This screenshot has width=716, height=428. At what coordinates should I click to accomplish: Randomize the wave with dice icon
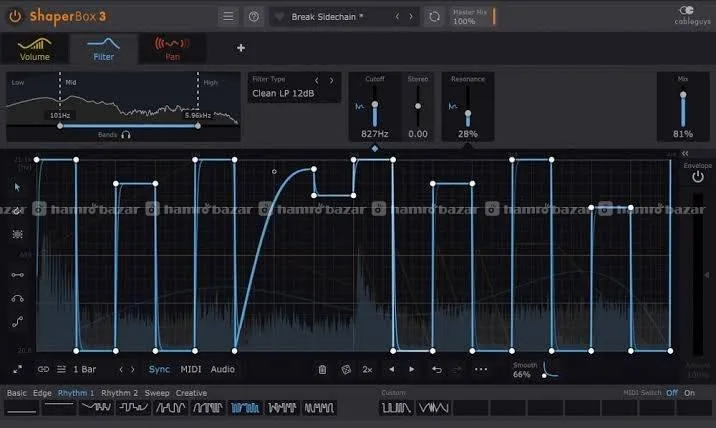pos(346,370)
